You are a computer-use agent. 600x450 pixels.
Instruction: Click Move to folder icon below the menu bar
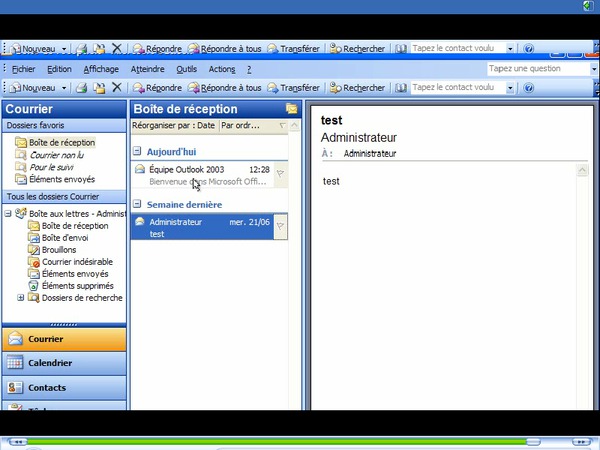(99, 88)
